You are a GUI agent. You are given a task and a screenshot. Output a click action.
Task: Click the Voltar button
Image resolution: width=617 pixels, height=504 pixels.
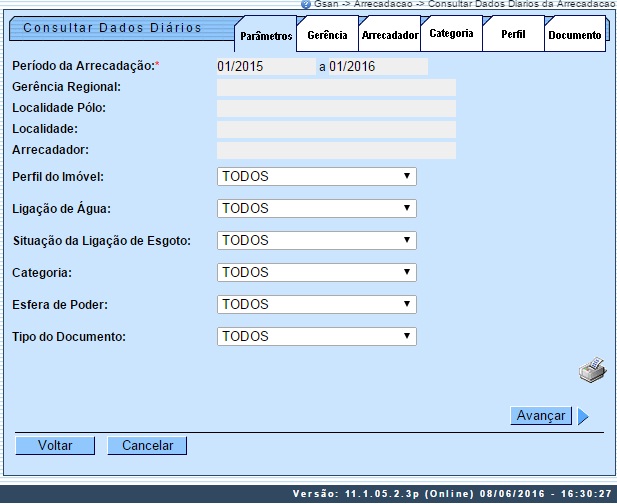[x=55, y=446]
